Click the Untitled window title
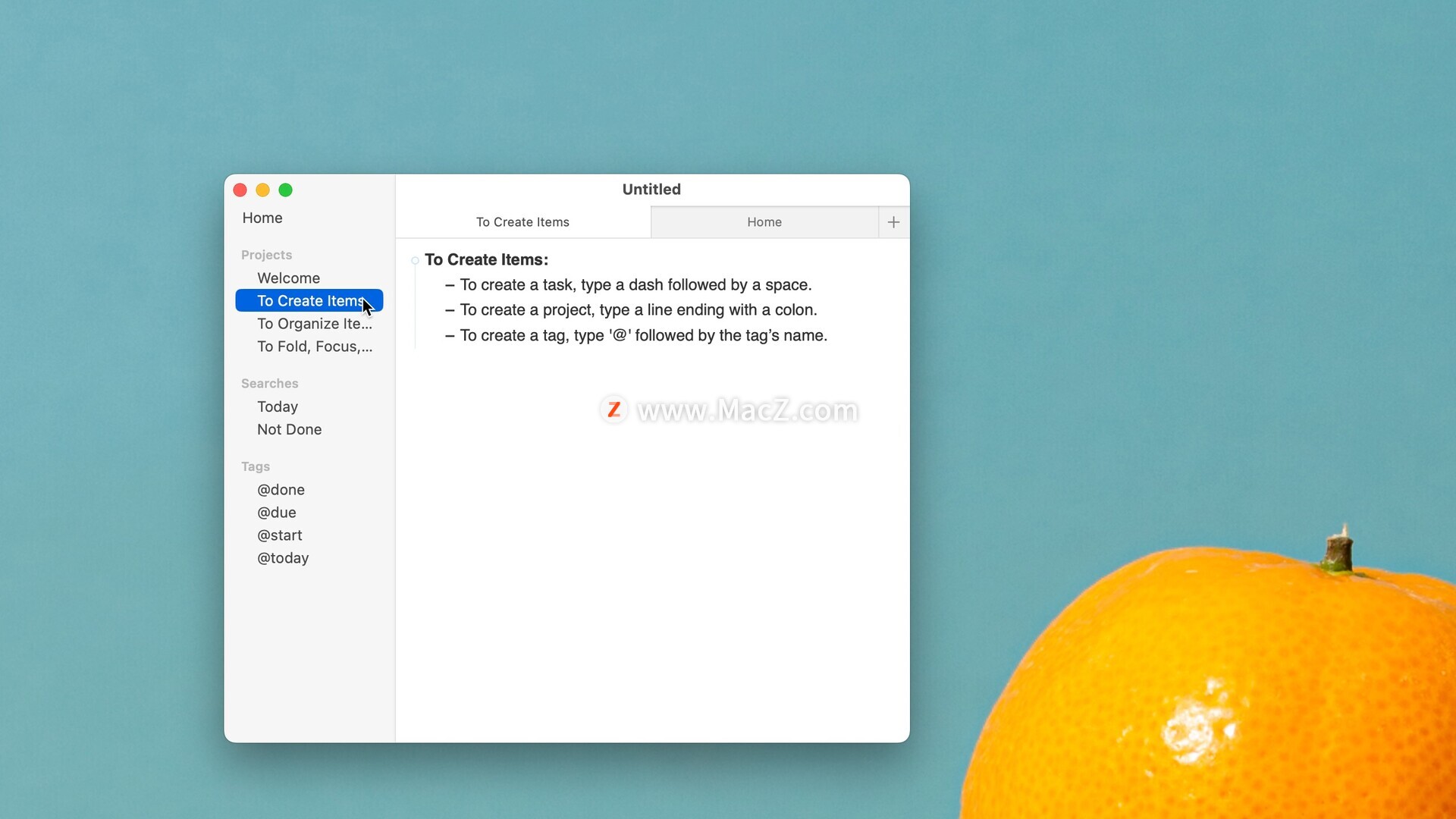This screenshot has height=819, width=1456. [x=651, y=190]
